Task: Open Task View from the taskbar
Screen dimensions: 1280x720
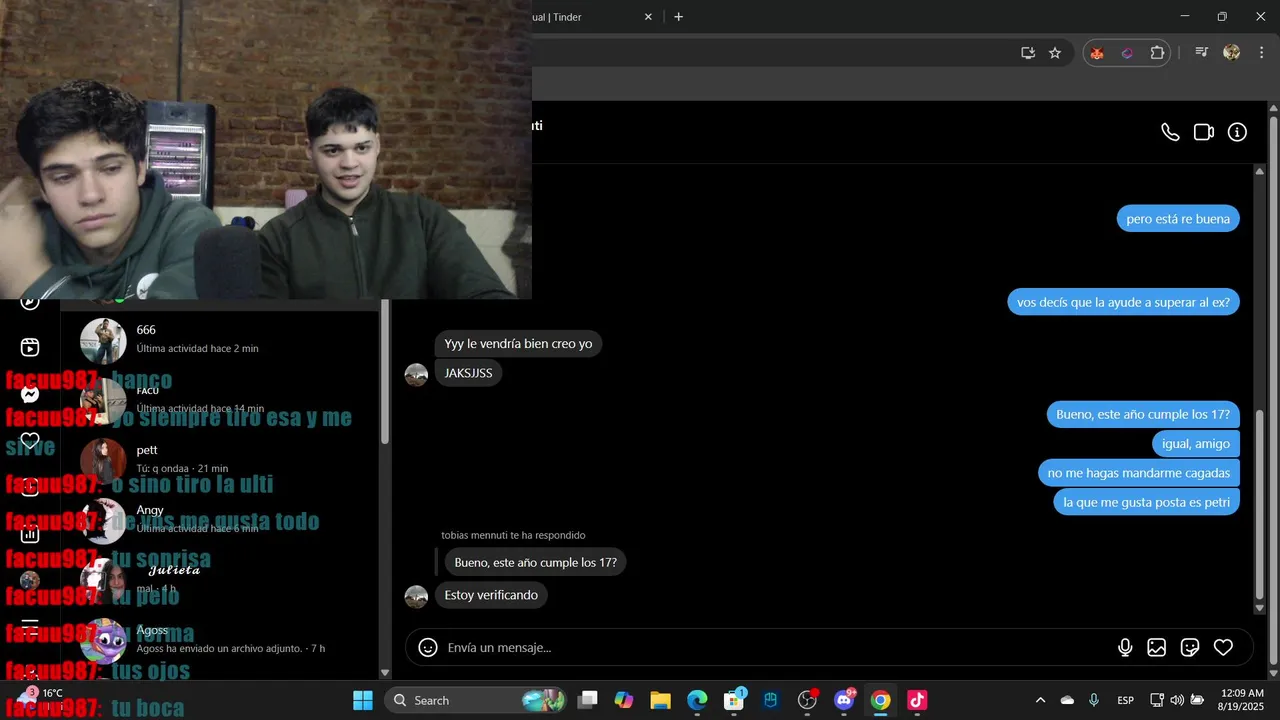Action: pyautogui.click(x=587, y=700)
